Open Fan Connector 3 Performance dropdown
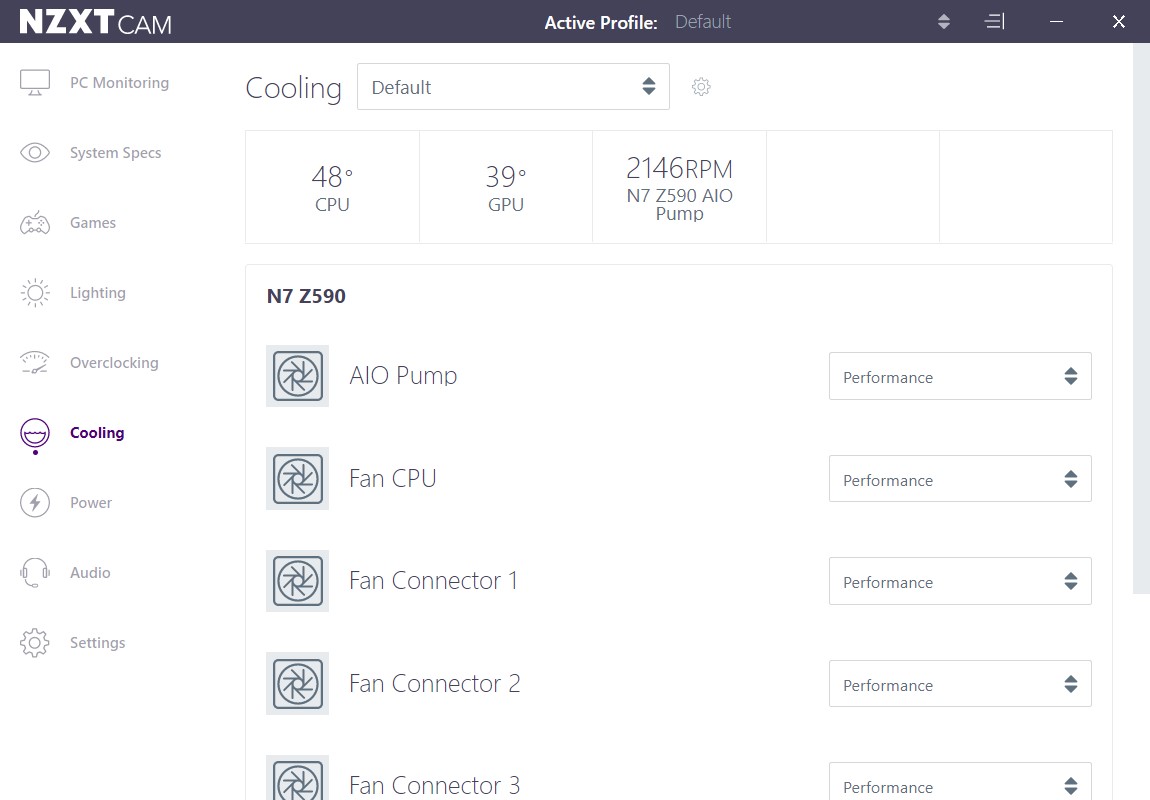Image resolution: width=1150 pixels, height=800 pixels. (960, 782)
